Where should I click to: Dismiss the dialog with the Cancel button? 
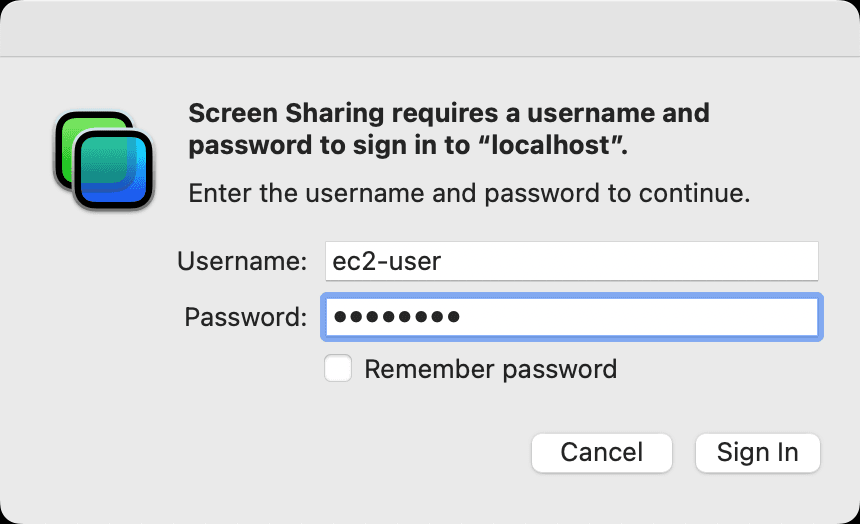coord(602,453)
